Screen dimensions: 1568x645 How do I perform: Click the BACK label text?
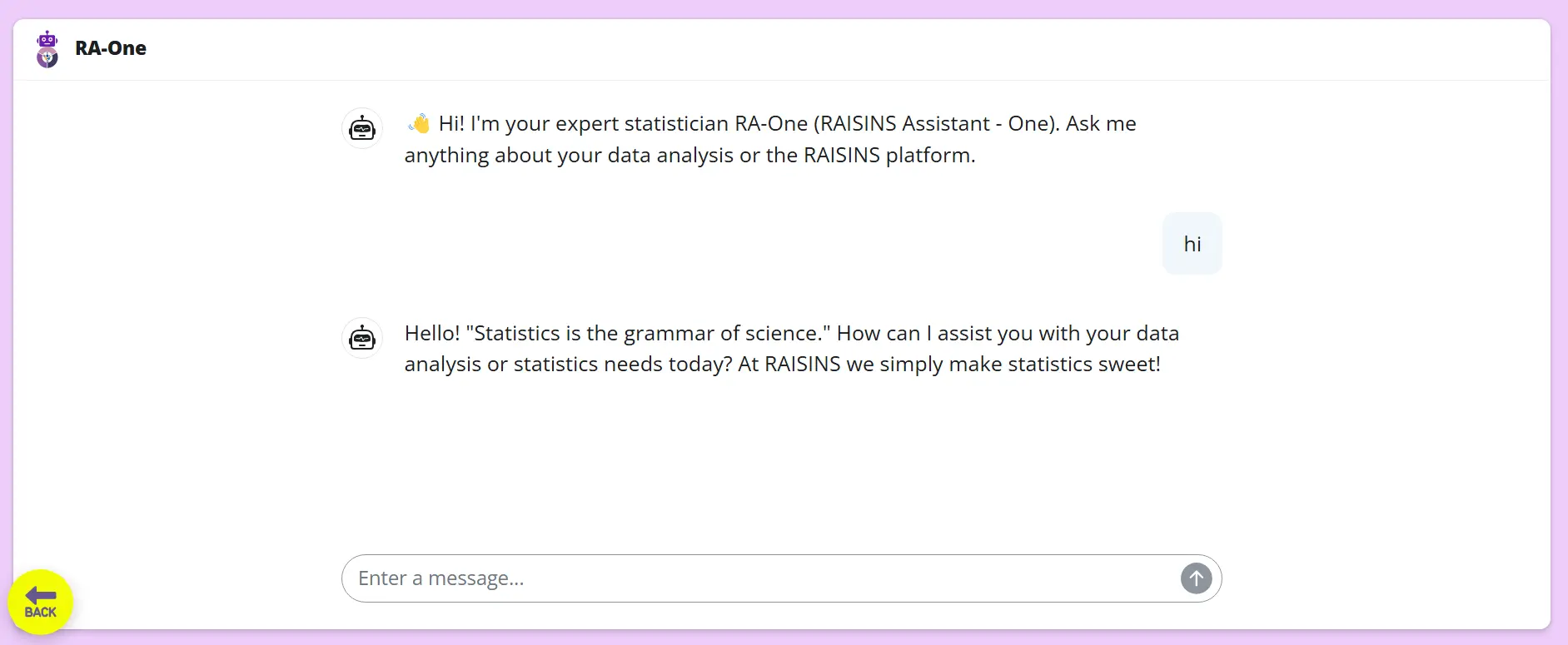(40, 613)
